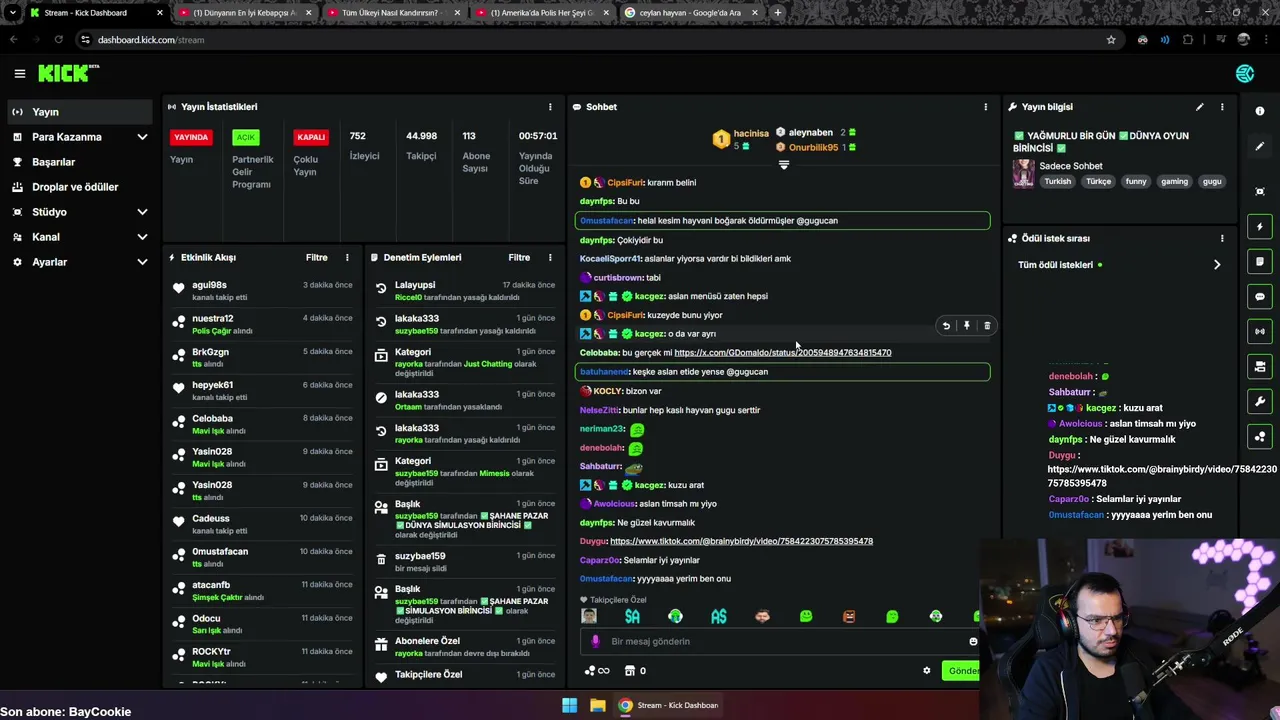The width and height of the screenshot is (1280, 720).
Task: Open the emoji picker in message box
Action: click(x=973, y=641)
